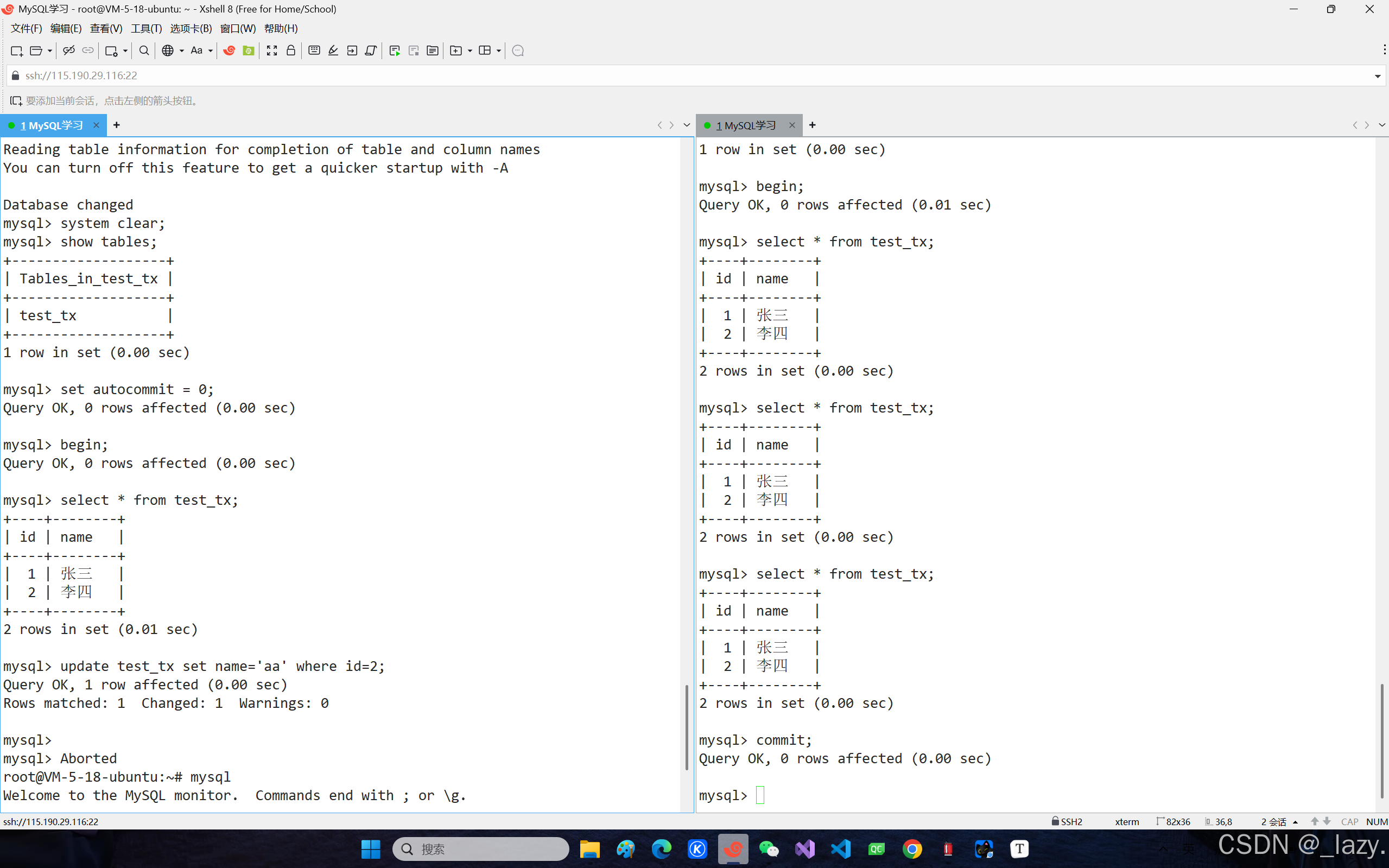Toggle the CAP indicator in status bar
The height and width of the screenshot is (868, 1389).
pyautogui.click(x=1349, y=821)
